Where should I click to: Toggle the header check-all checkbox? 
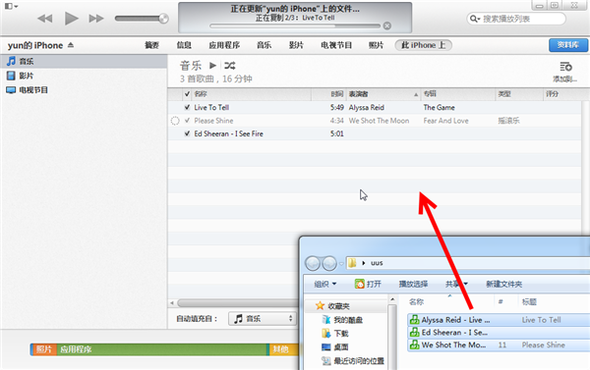[187, 94]
